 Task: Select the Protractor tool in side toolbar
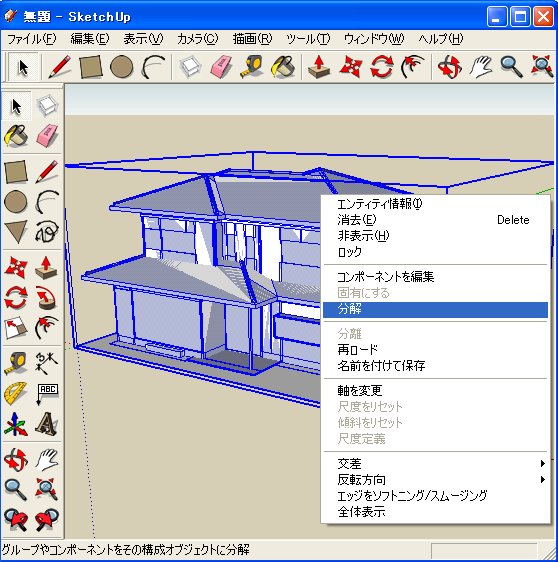16,393
